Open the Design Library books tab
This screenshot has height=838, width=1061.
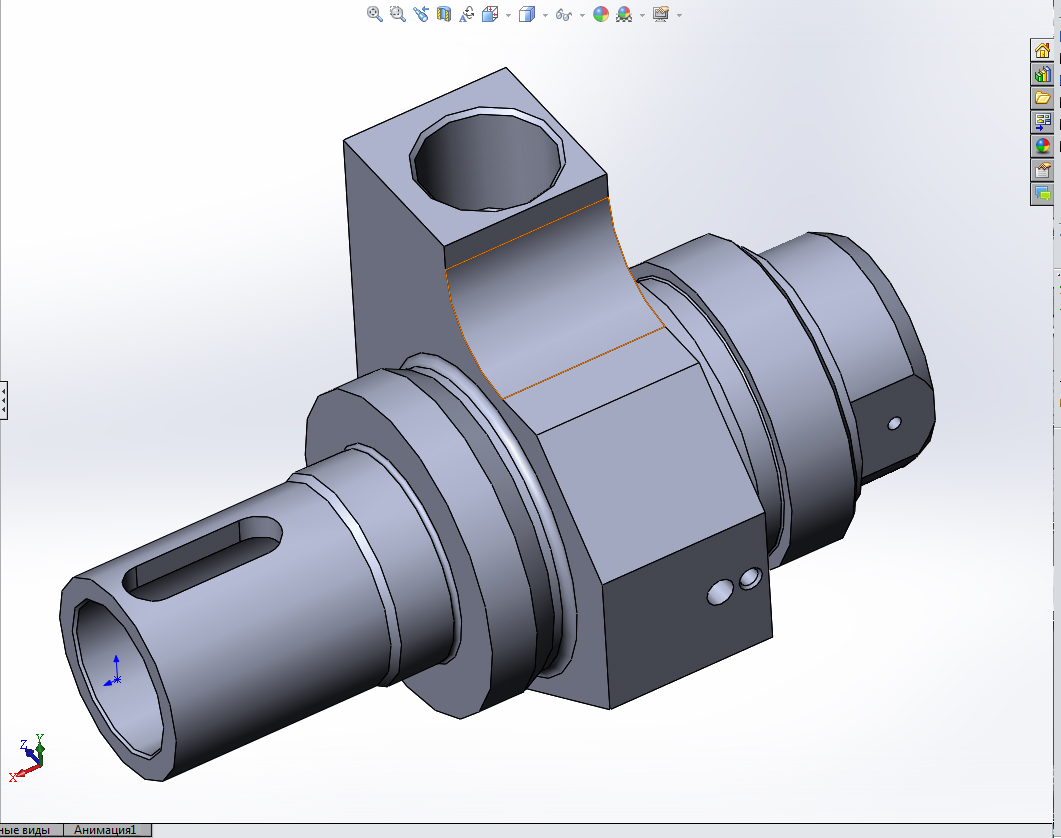click(1042, 74)
